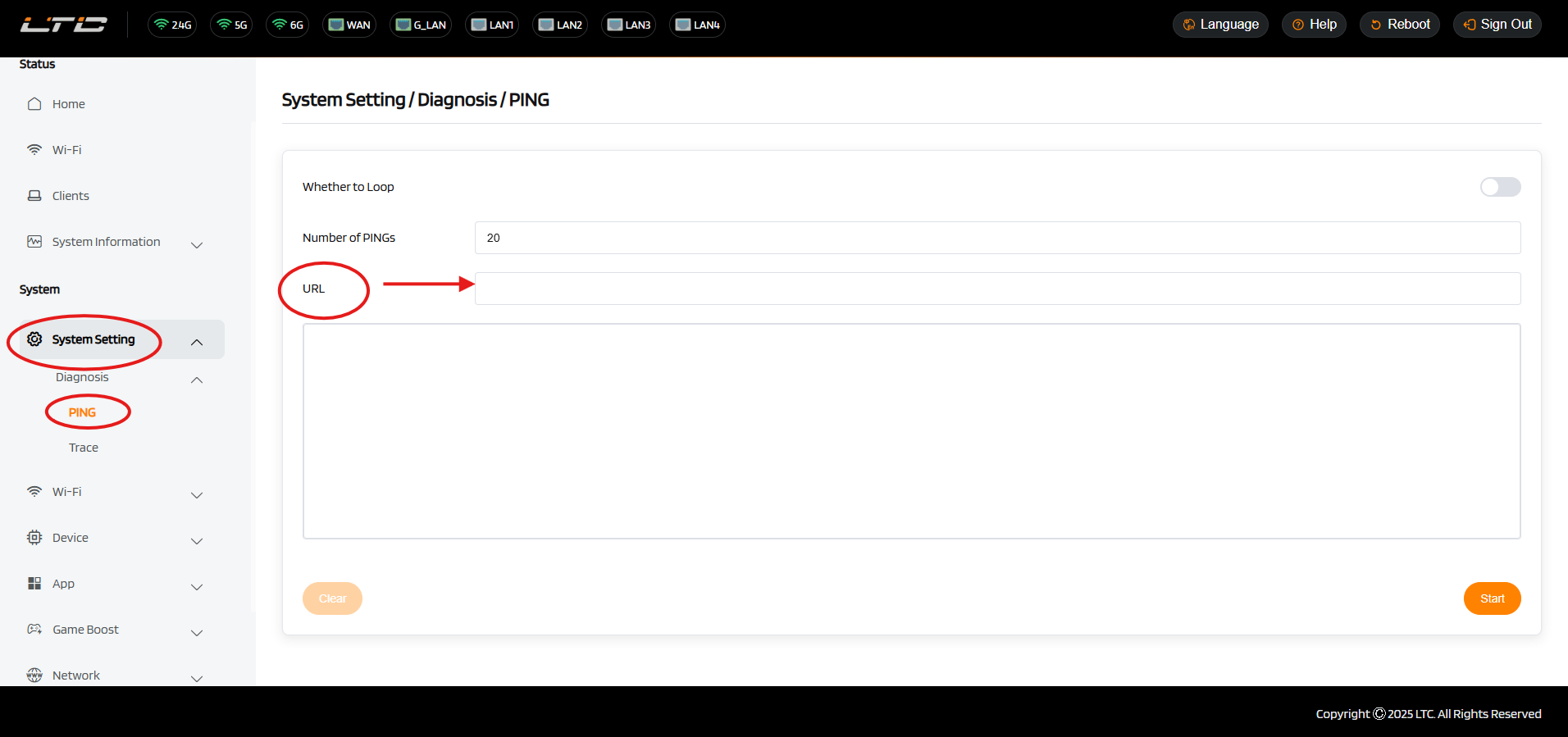
Task: Click the URL input field
Action: 997,289
